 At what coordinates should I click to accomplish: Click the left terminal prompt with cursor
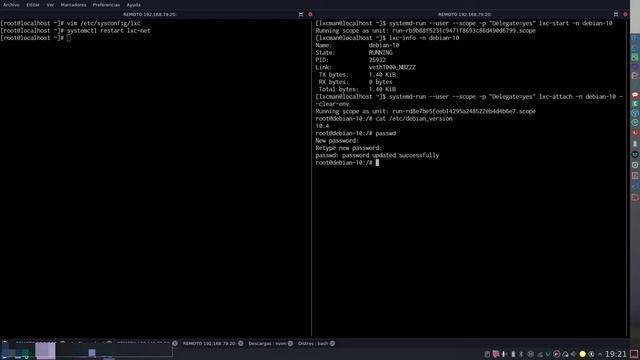36,38
